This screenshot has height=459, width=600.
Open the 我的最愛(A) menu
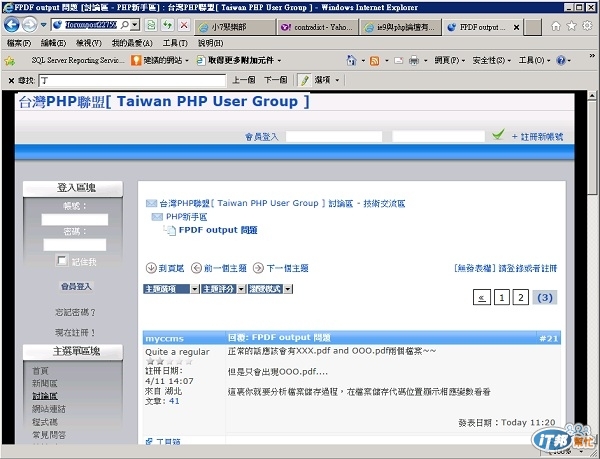click(x=132, y=43)
